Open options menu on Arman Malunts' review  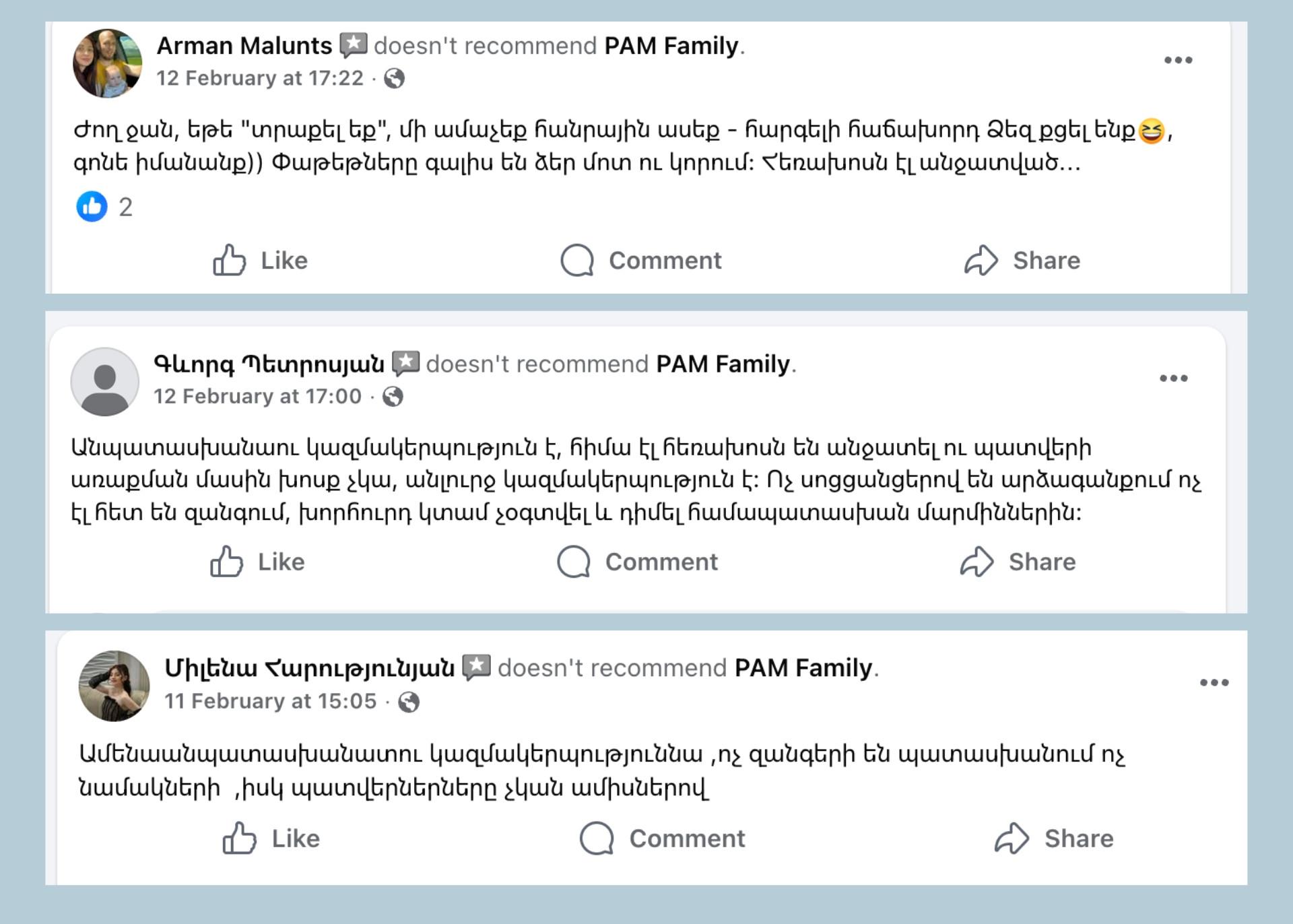1178,60
